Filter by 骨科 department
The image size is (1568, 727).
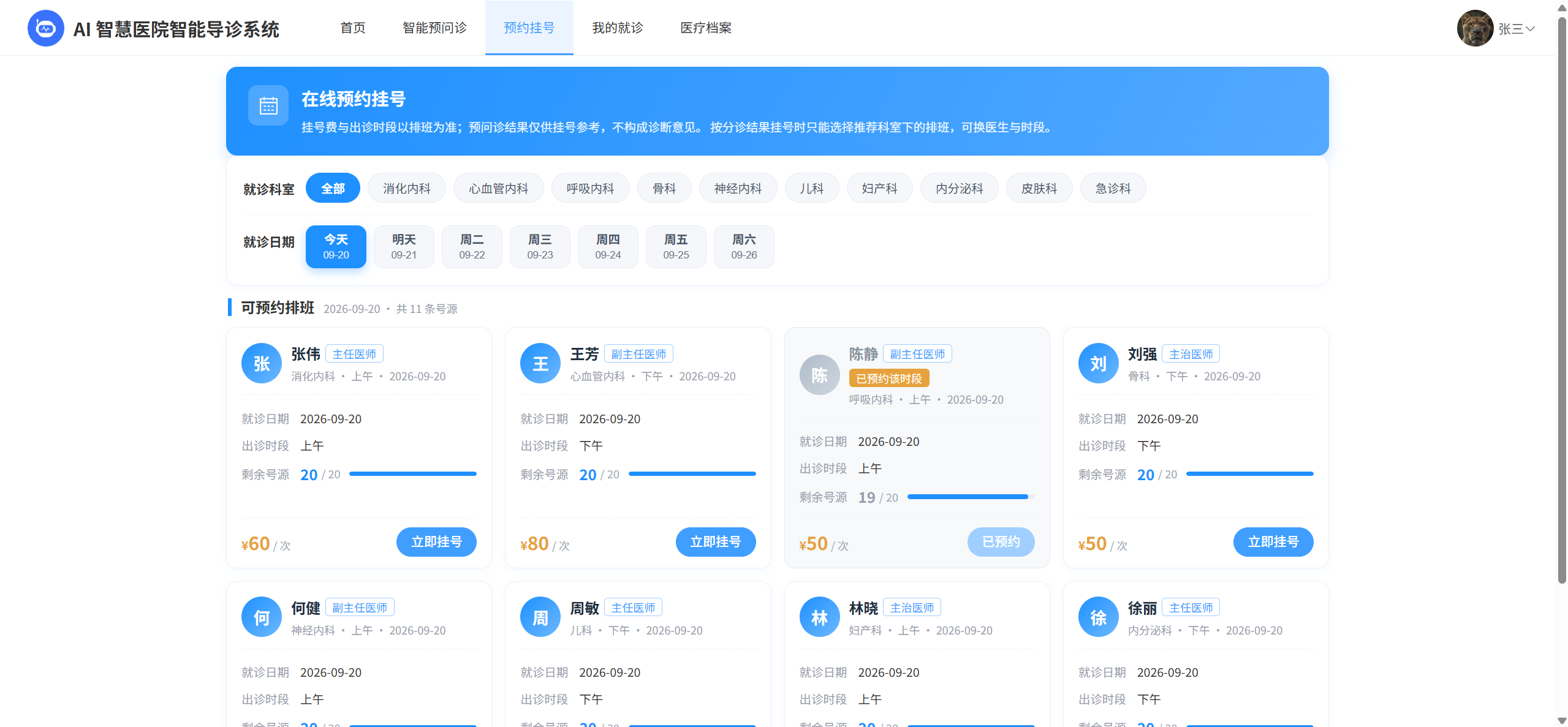(x=664, y=188)
